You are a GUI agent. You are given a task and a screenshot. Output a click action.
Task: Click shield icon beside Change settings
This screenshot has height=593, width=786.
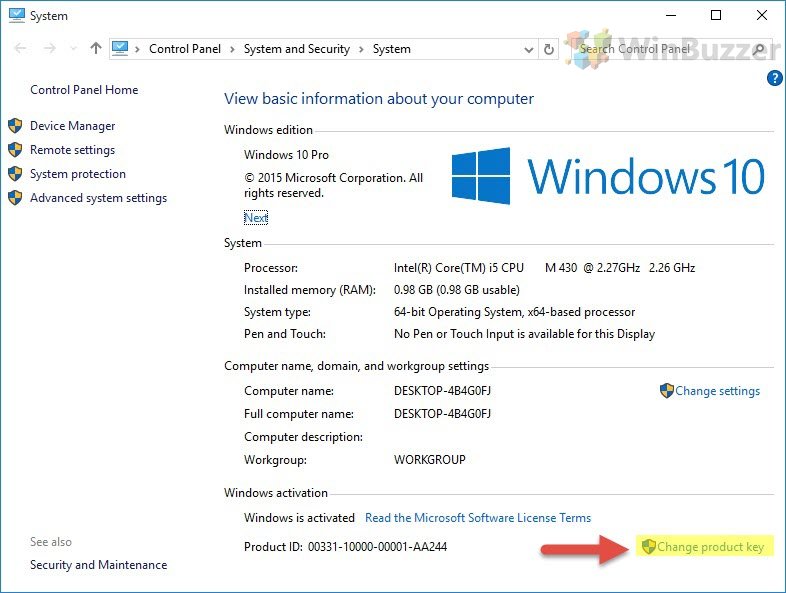(667, 390)
